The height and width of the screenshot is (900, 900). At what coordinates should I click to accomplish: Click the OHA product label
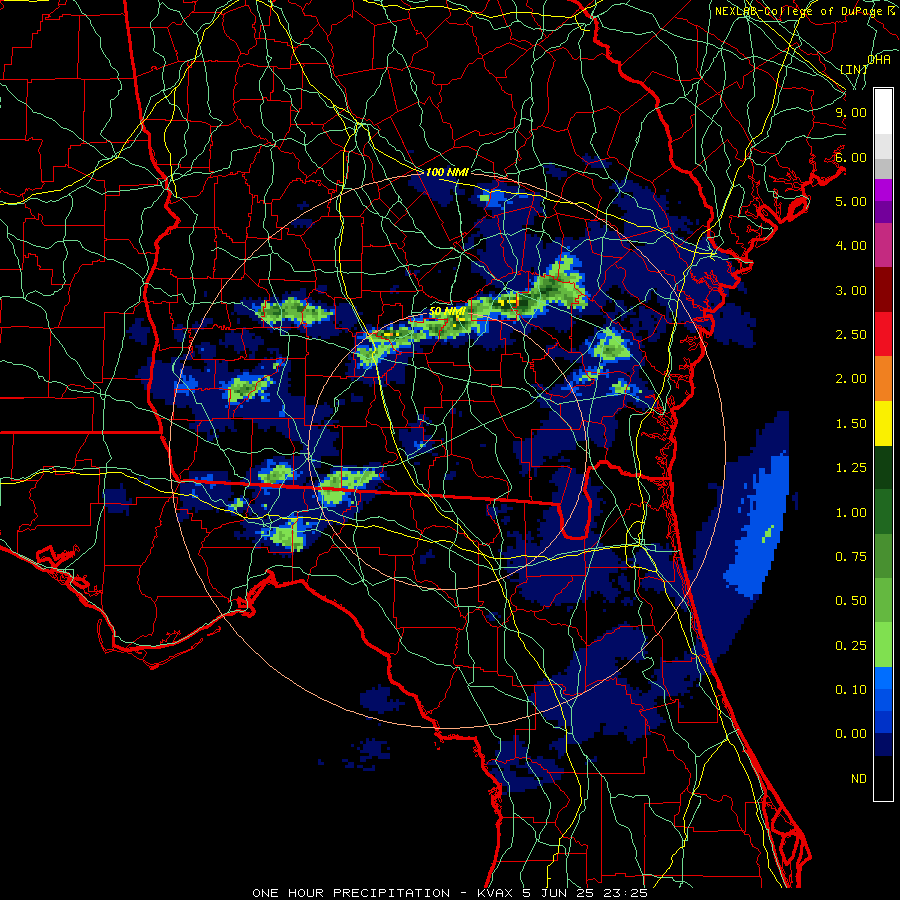pos(879,60)
